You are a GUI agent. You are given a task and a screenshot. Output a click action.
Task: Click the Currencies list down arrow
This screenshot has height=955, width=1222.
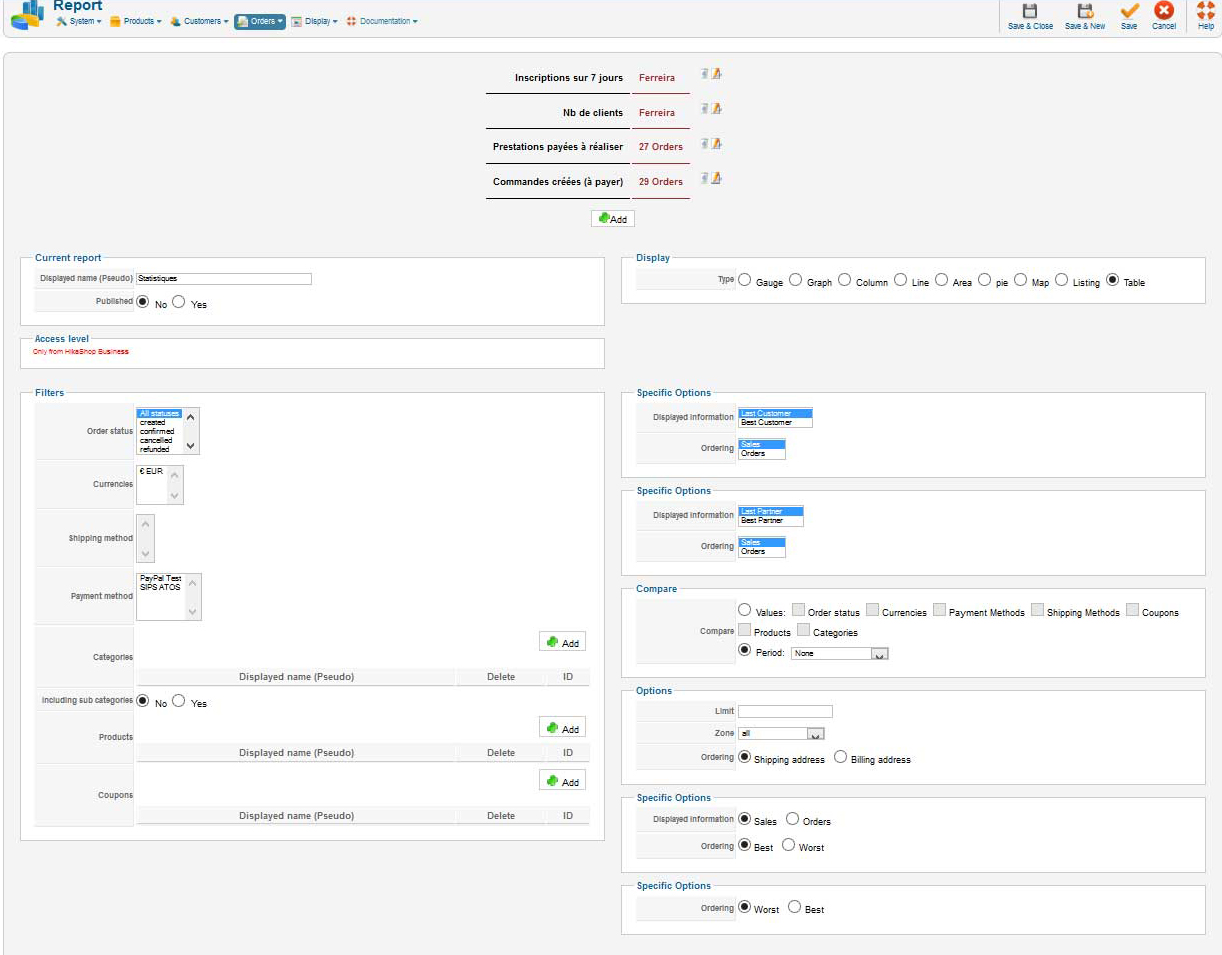(176, 496)
